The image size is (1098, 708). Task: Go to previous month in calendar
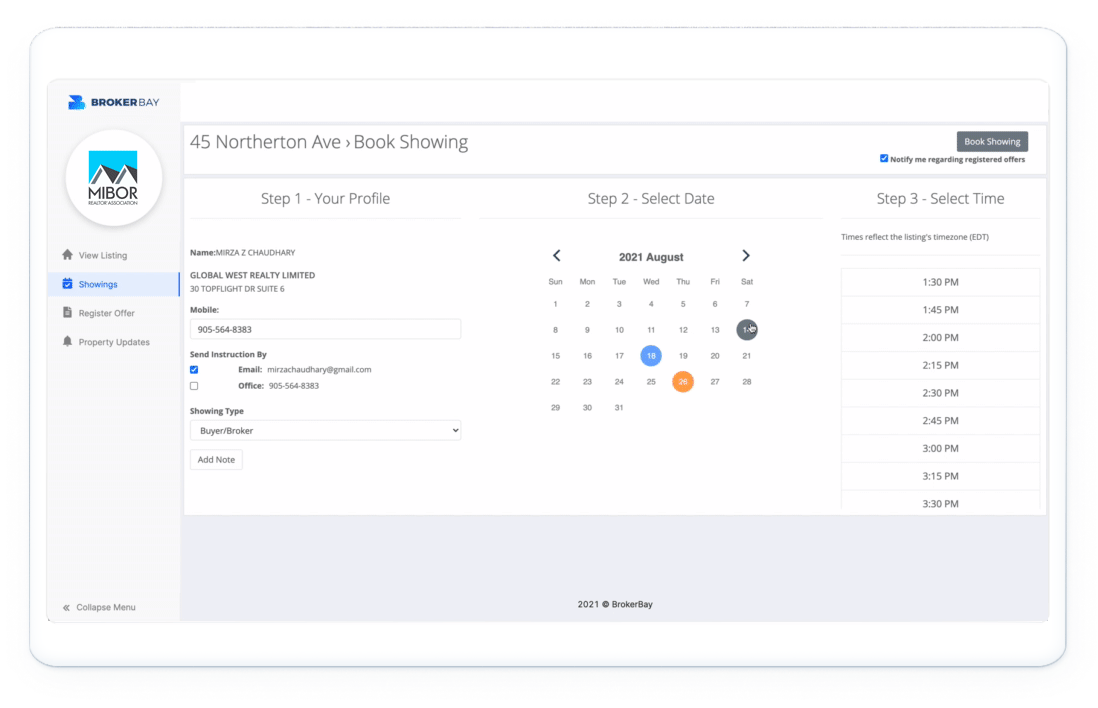click(x=557, y=256)
